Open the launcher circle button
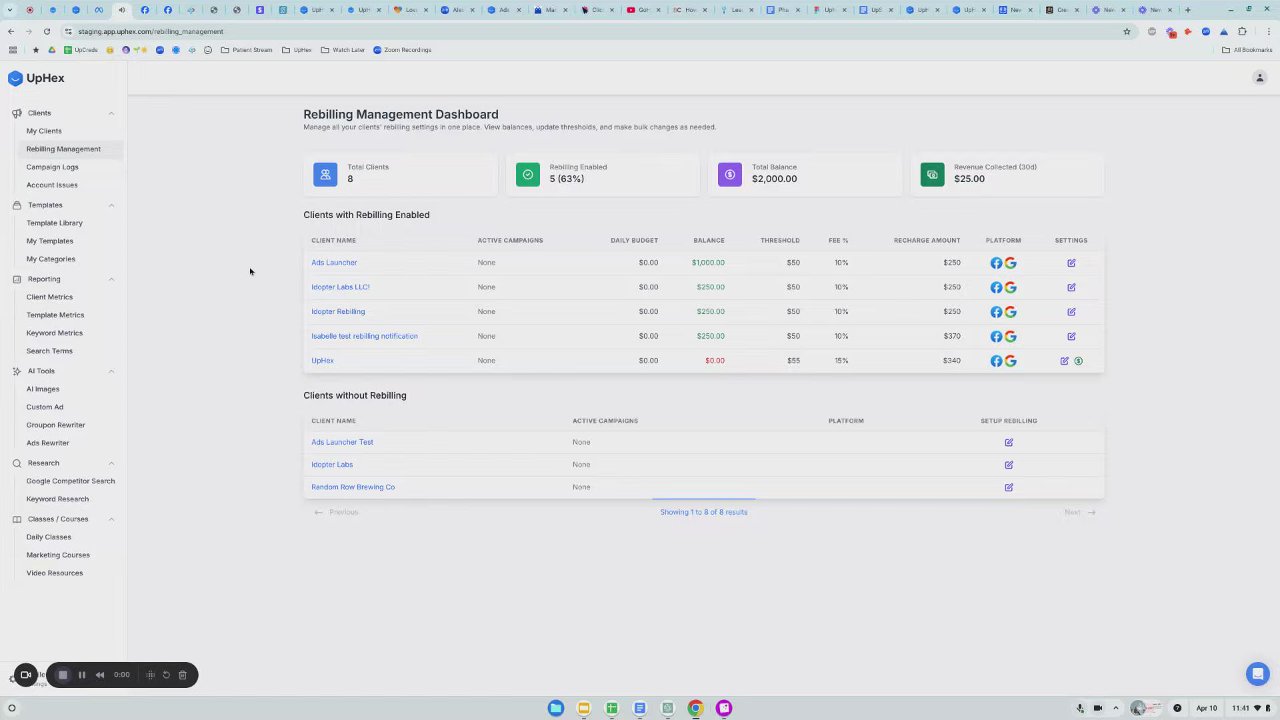Viewport: 1280px width, 720px height. 12,708
